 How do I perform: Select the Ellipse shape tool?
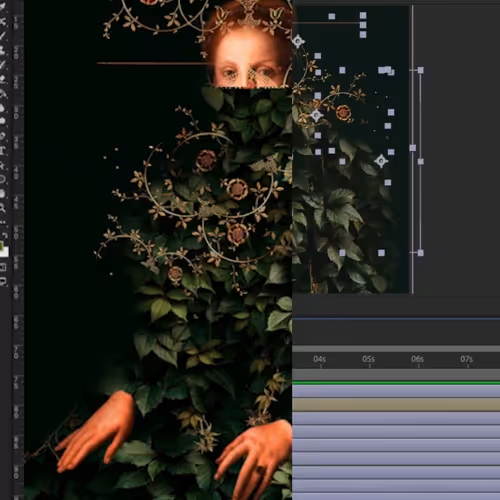[3, 179]
